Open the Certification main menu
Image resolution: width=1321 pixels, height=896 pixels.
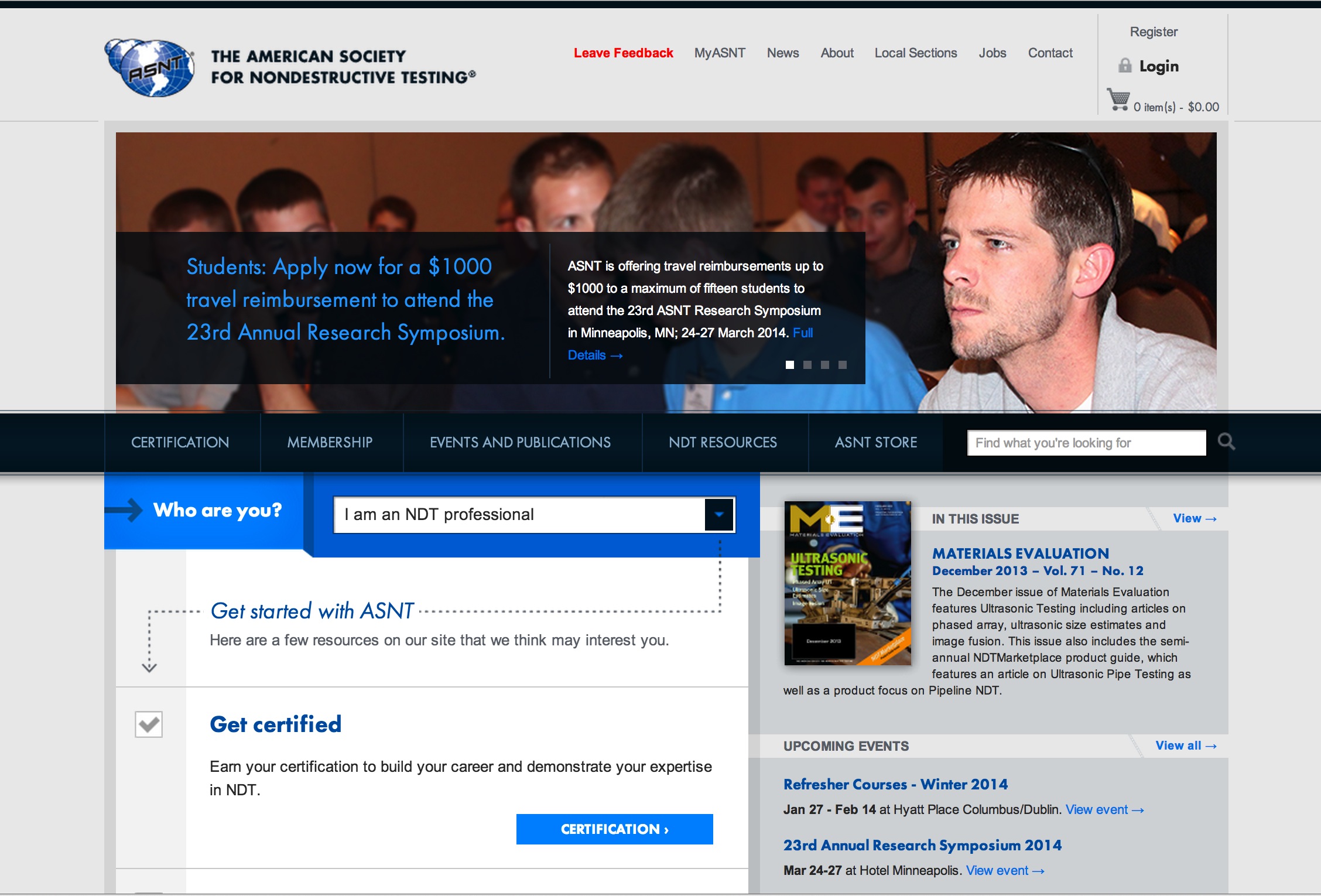[x=180, y=443]
